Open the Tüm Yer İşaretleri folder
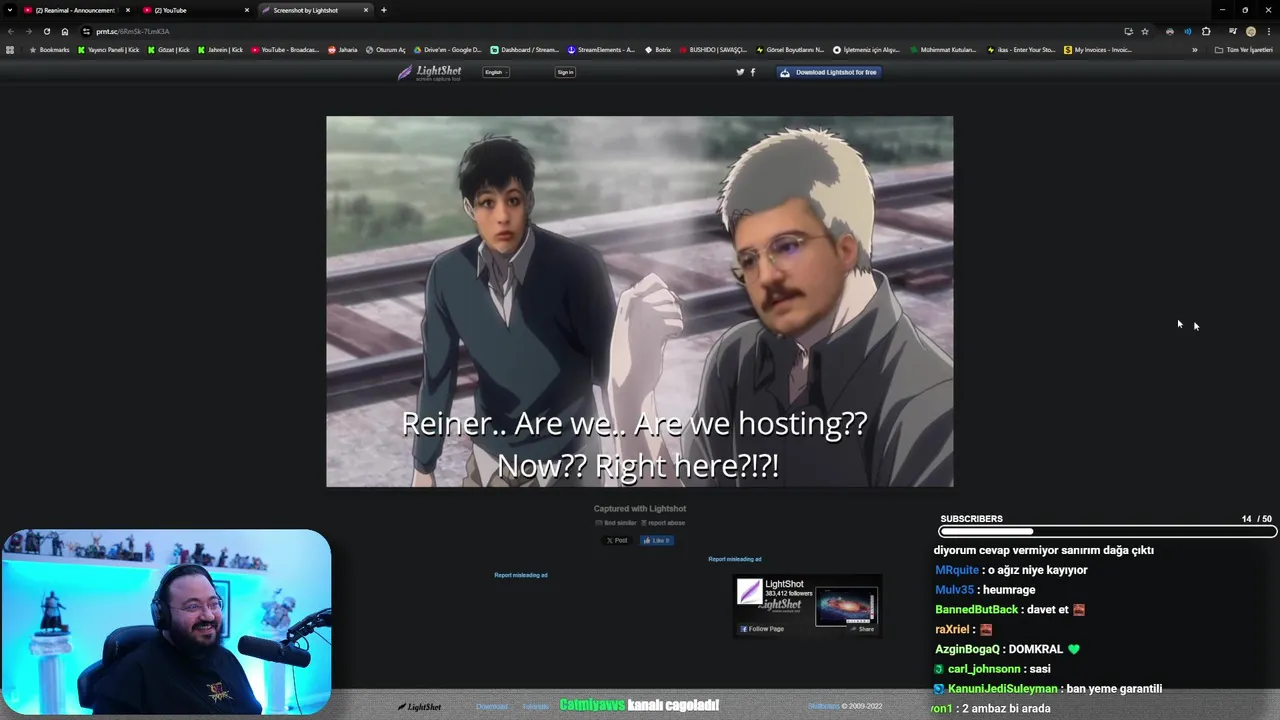Image resolution: width=1280 pixels, height=720 pixels. [x=1243, y=50]
